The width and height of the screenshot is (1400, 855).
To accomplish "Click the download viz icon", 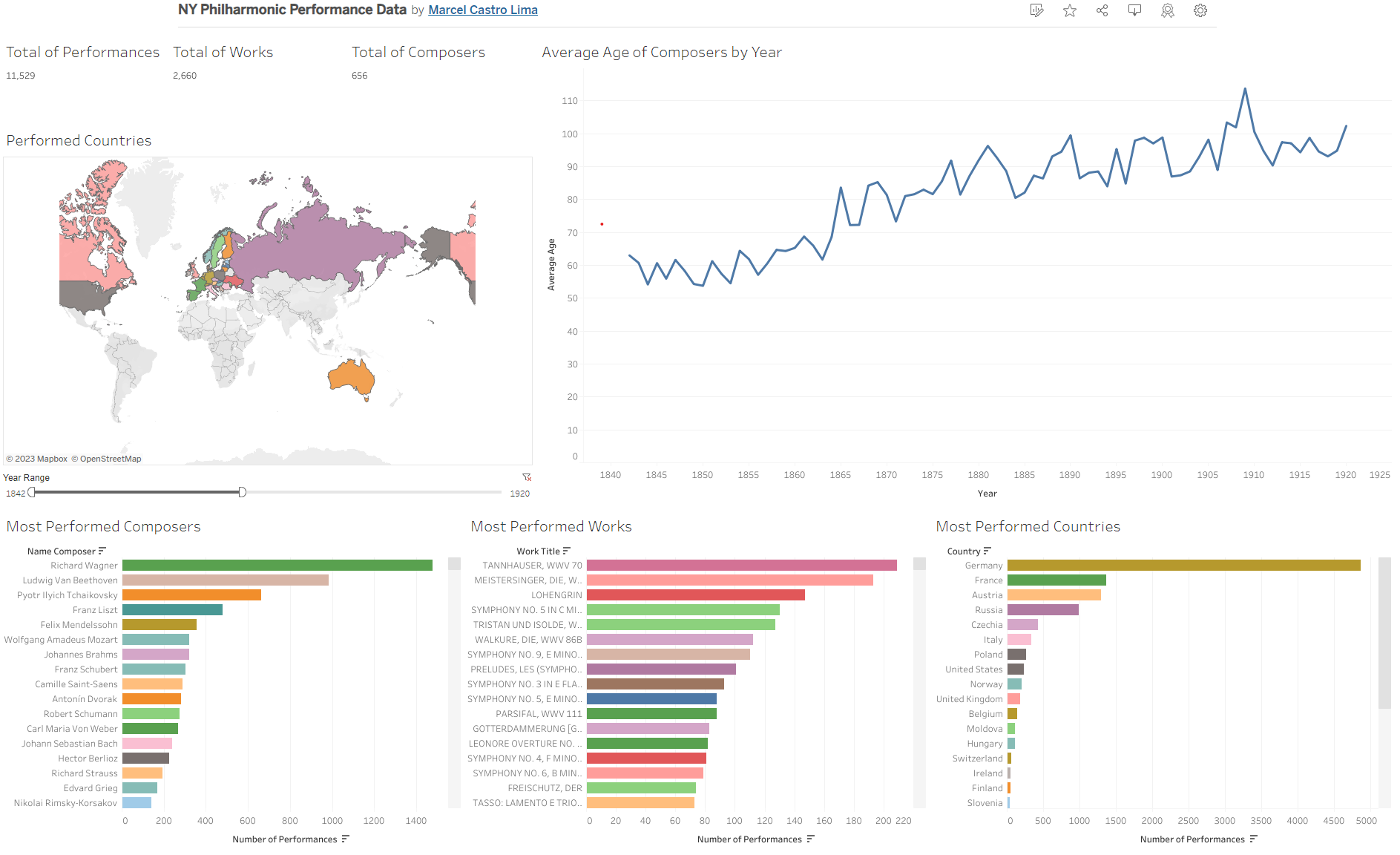I will pos(1134,10).
